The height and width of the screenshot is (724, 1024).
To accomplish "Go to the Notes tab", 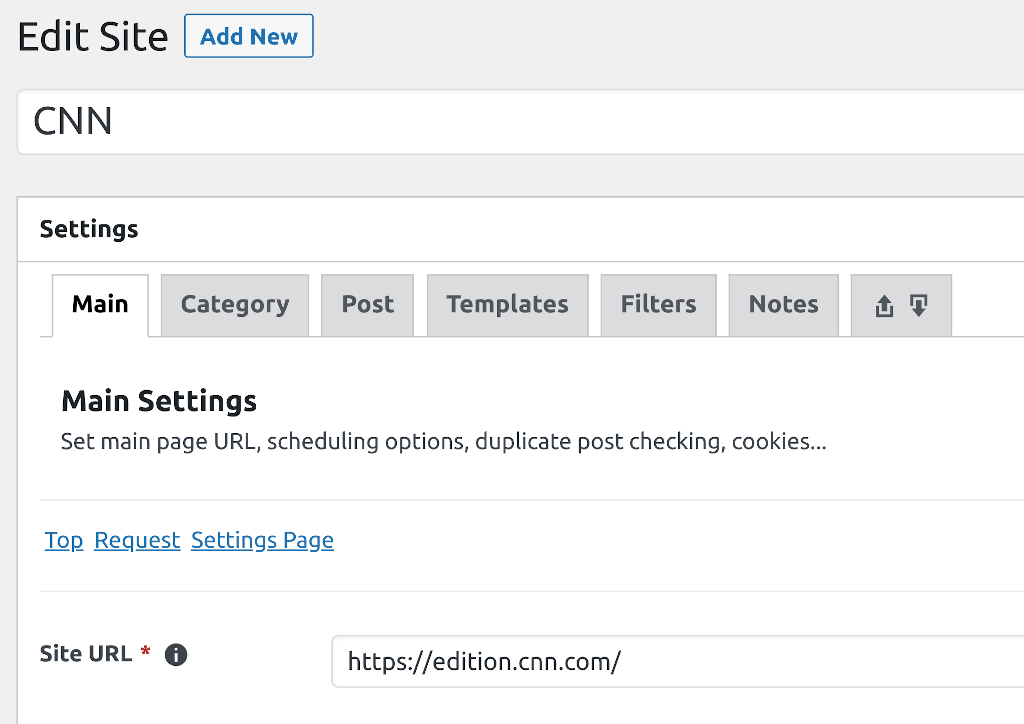I will [x=784, y=305].
